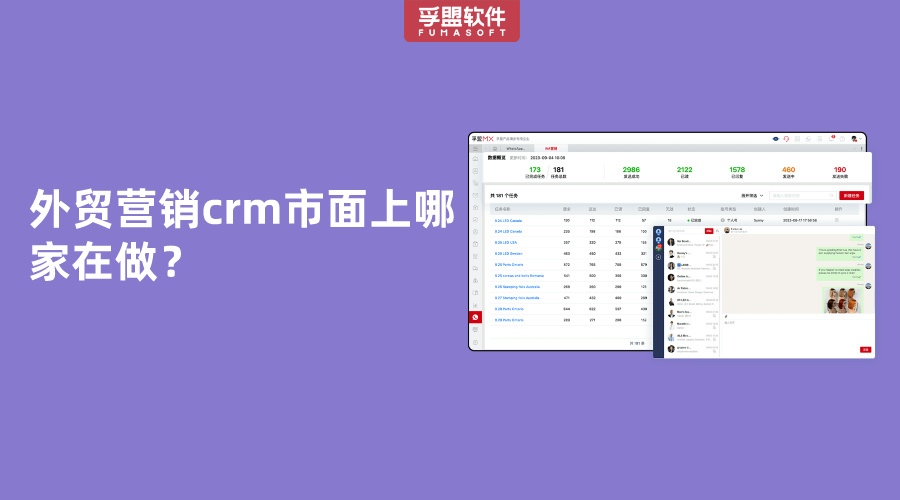
Task: Click the 2122 read statistic
Action: tap(684, 172)
